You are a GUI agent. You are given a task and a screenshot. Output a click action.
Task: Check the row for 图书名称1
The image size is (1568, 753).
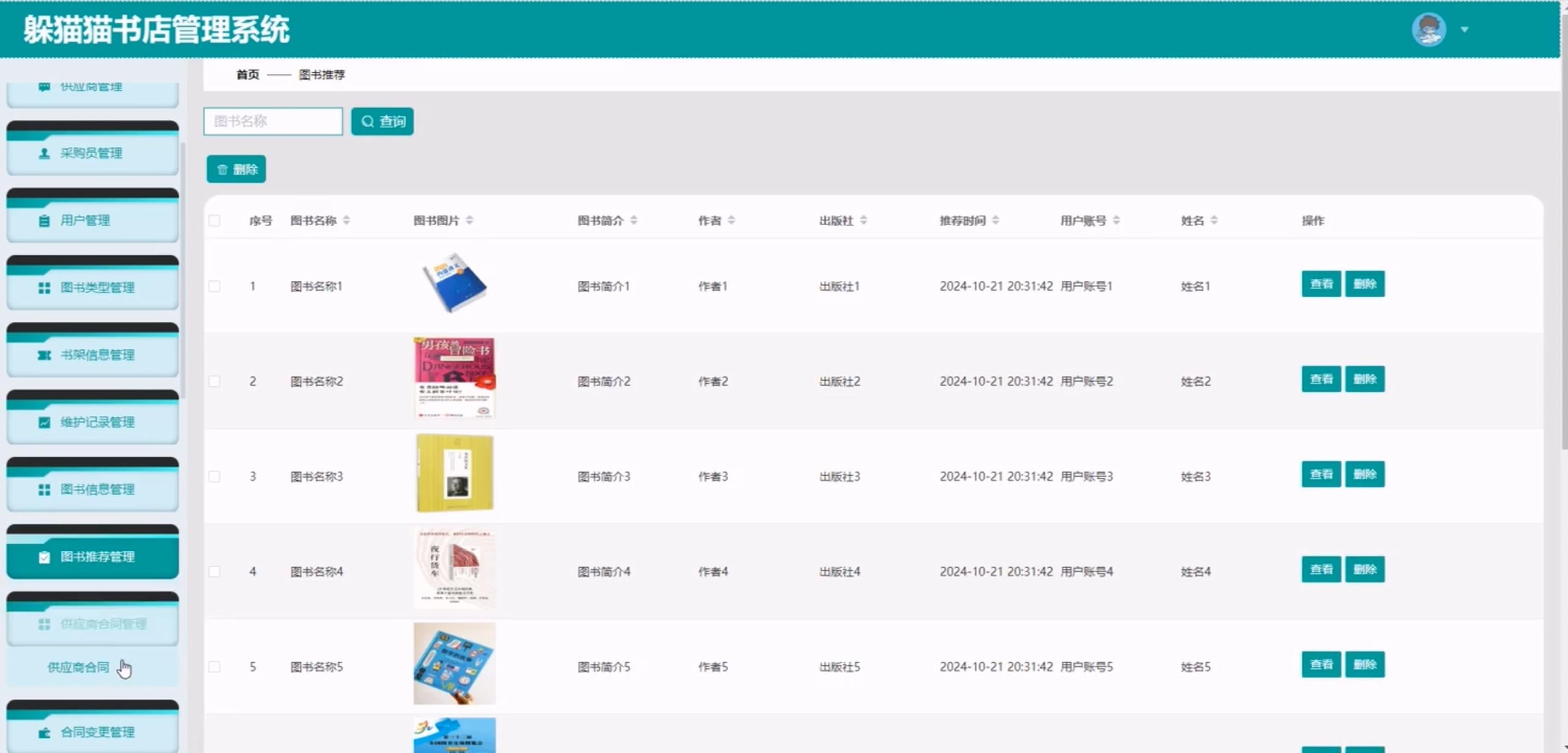(x=214, y=286)
